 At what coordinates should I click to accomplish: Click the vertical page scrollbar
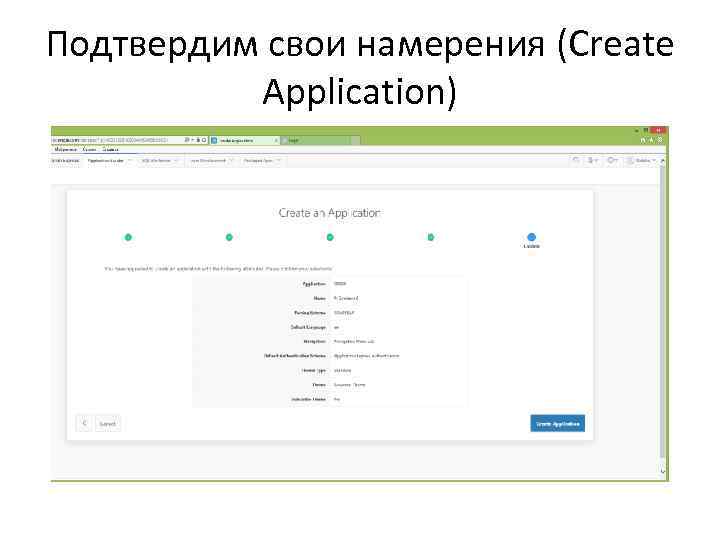pyautogui.click(x=662, y=312)
